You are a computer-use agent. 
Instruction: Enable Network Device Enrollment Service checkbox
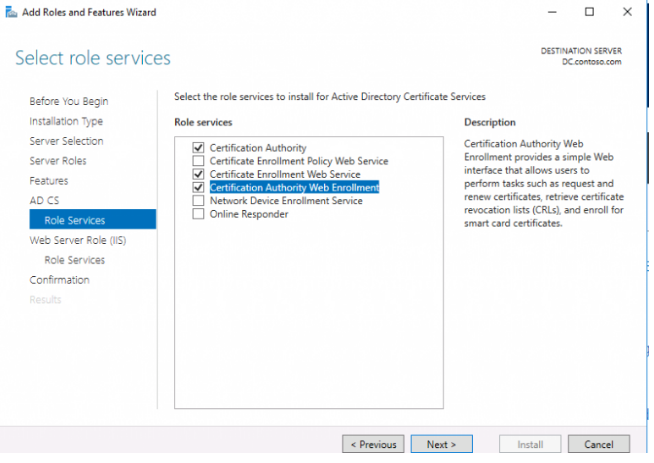coord(199,201)
